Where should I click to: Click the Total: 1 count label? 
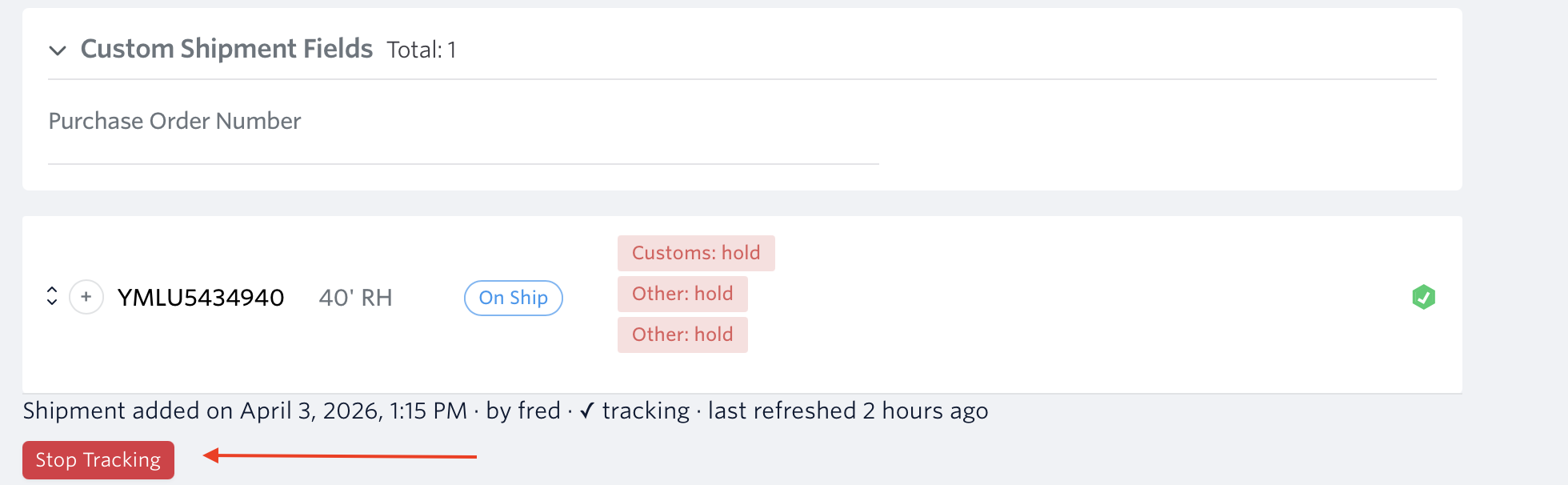[421, 50]
